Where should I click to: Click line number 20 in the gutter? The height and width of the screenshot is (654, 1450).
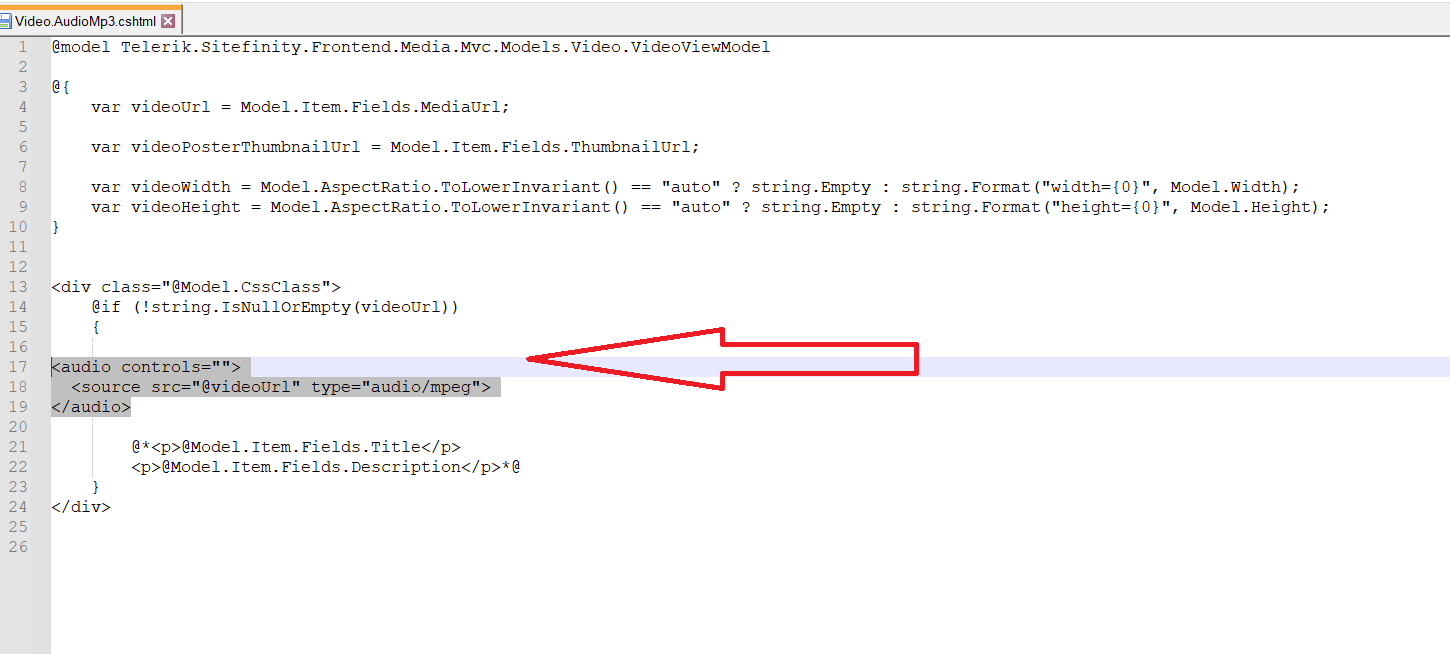point(18,427)
